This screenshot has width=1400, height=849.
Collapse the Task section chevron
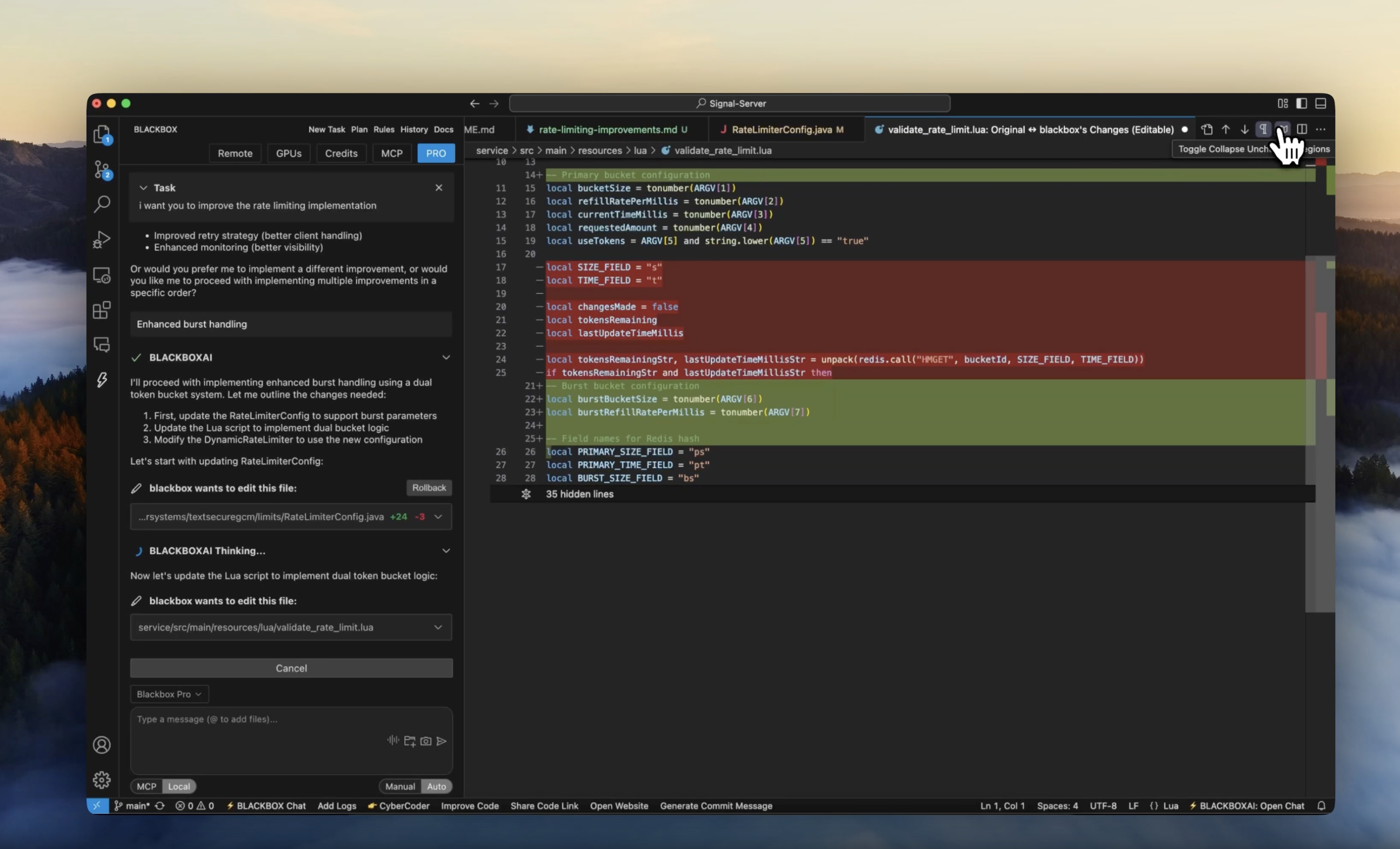click(x=143, y=188)
